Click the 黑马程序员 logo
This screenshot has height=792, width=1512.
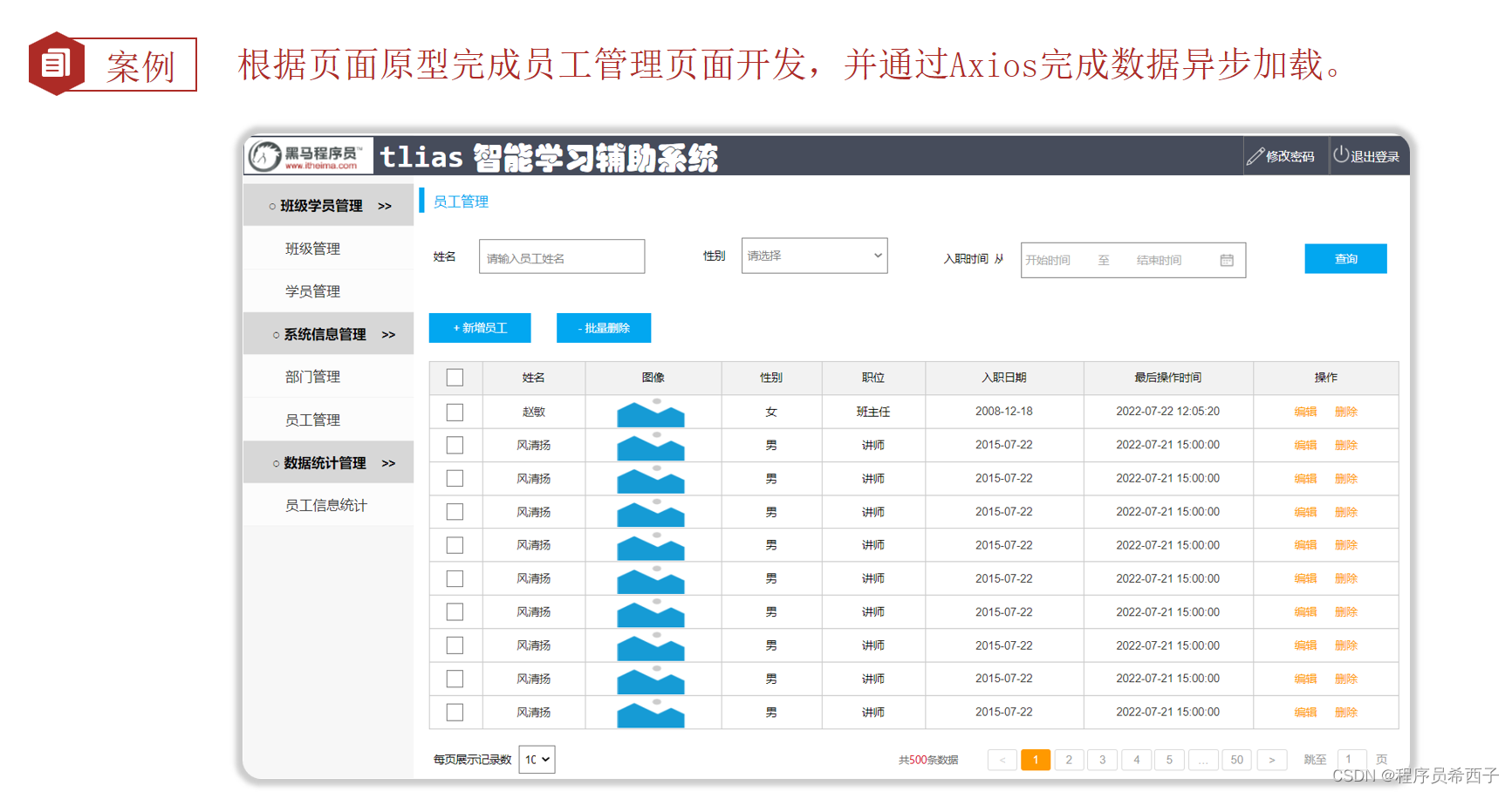coord(308,156)
